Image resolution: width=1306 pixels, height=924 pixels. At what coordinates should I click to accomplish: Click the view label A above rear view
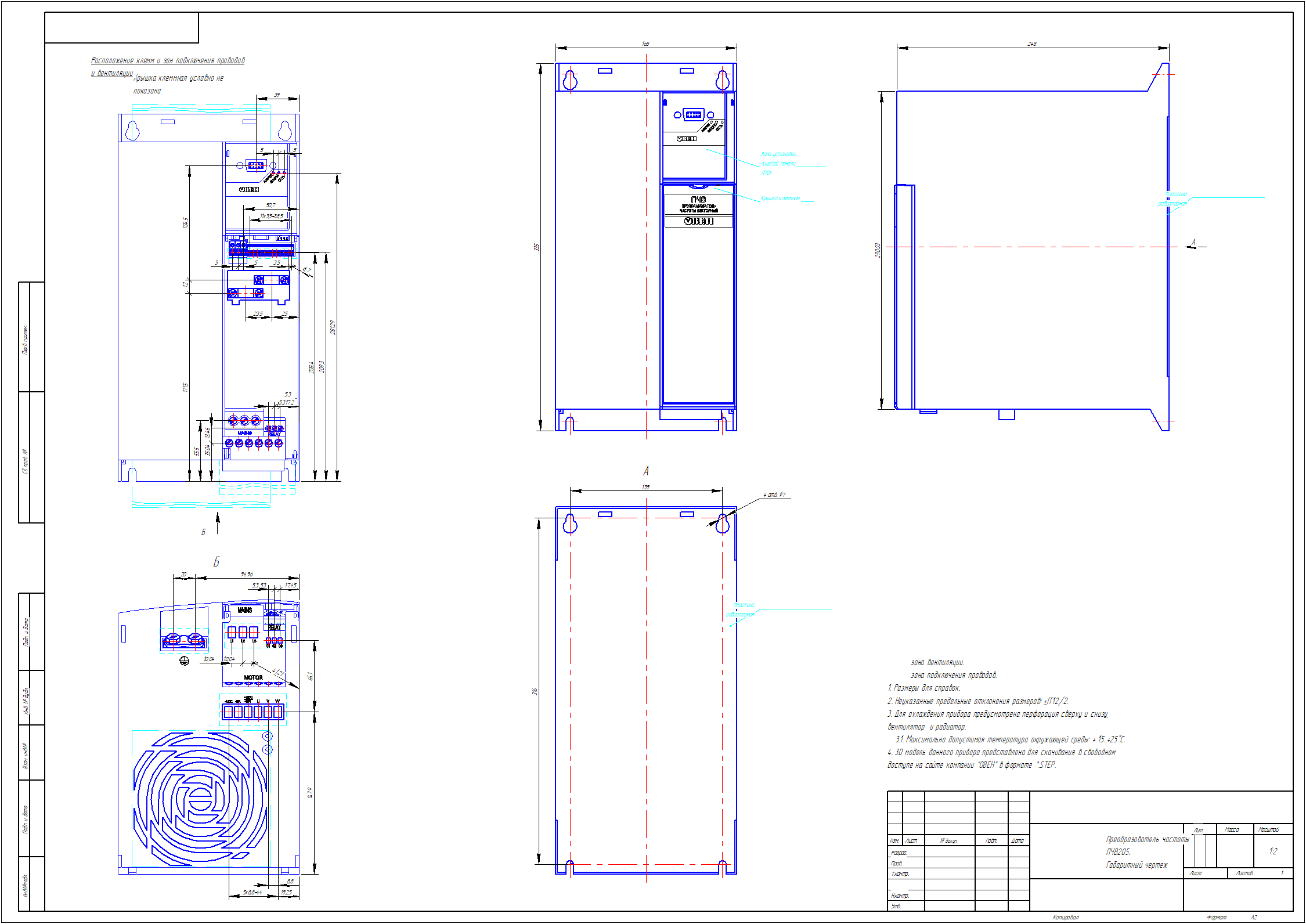(646, 471)
